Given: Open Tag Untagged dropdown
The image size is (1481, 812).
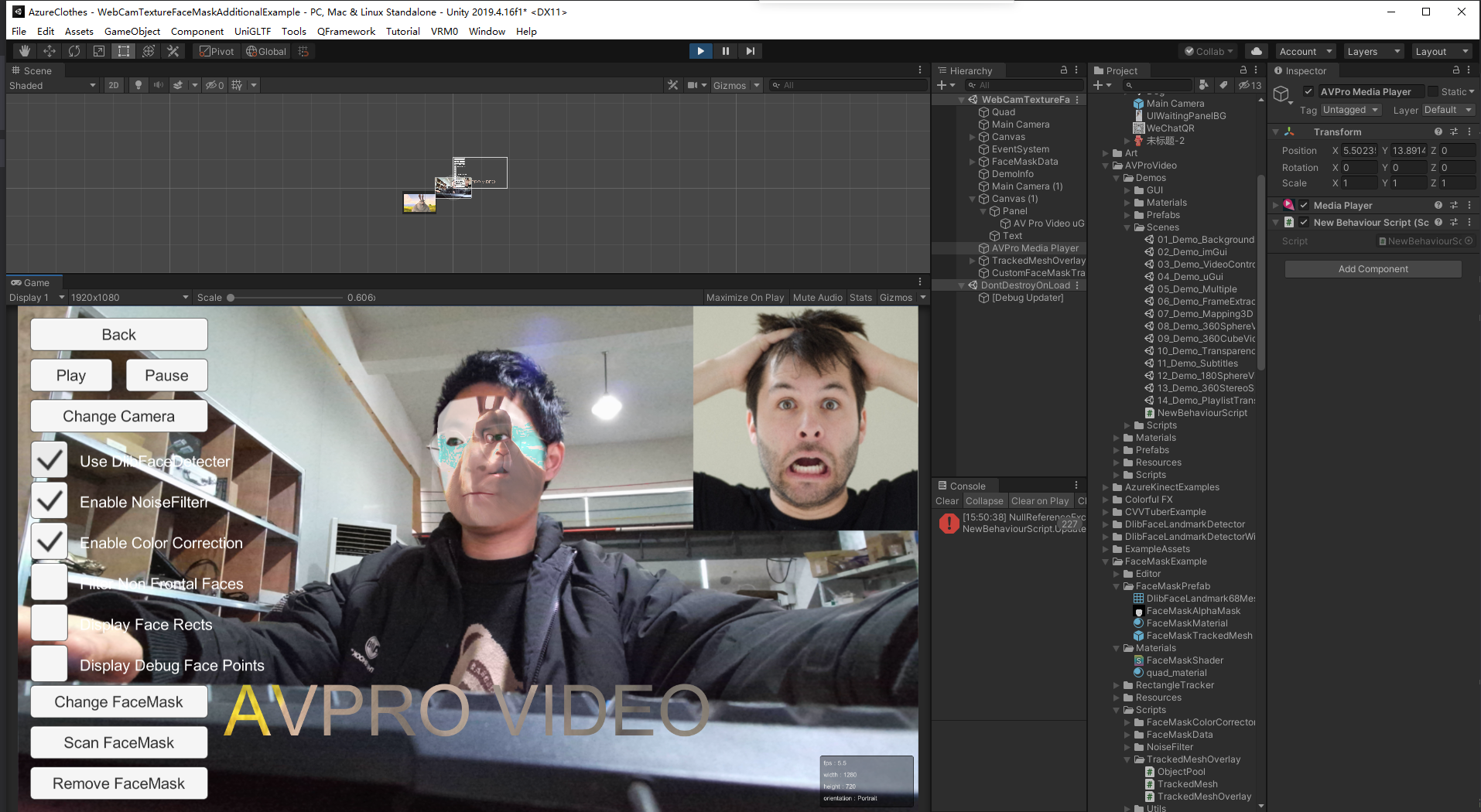Looking at the screenshot, I should pos(1351,110).
